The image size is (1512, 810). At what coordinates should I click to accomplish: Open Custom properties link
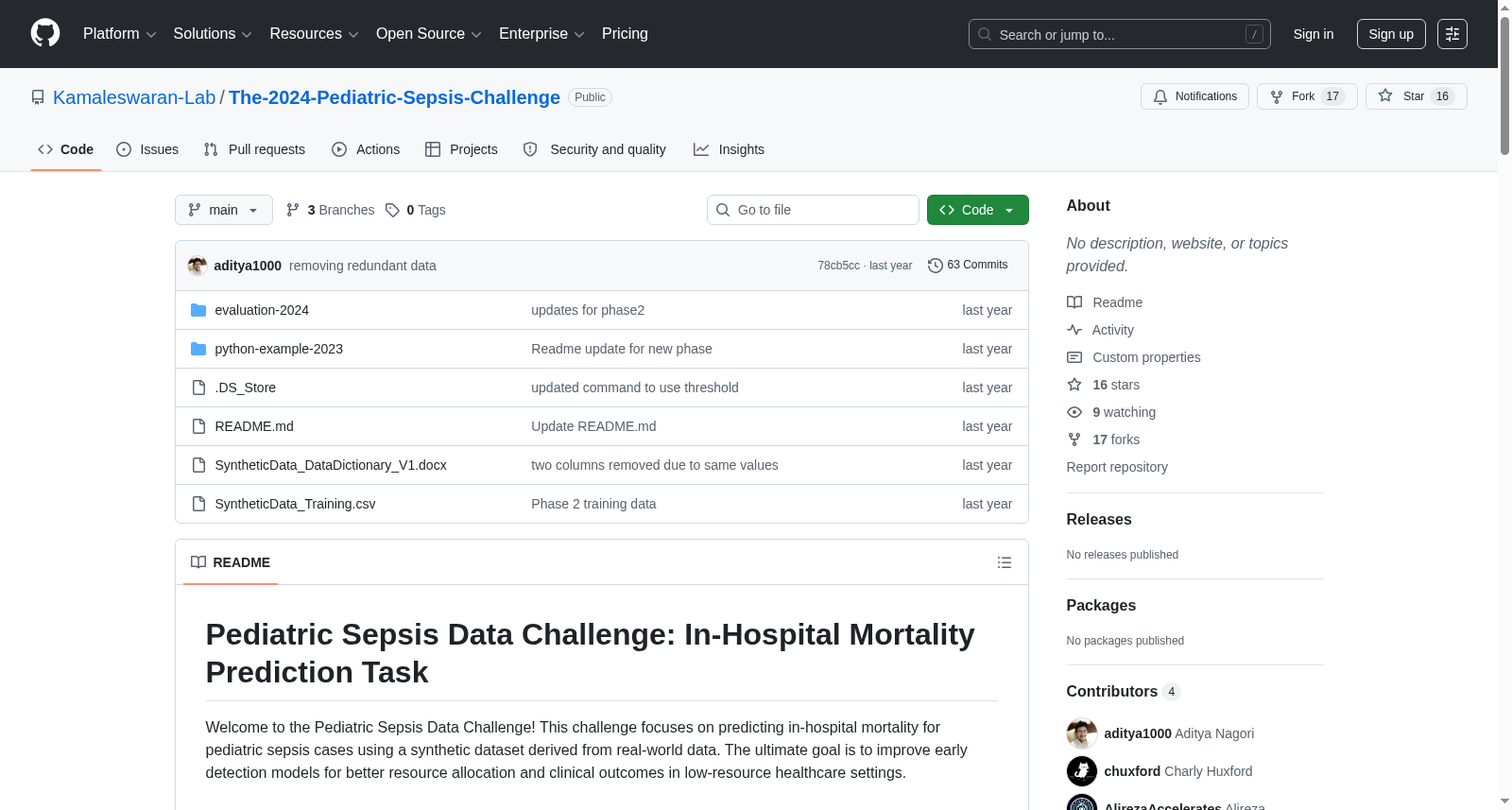(x=1134, y=357)
